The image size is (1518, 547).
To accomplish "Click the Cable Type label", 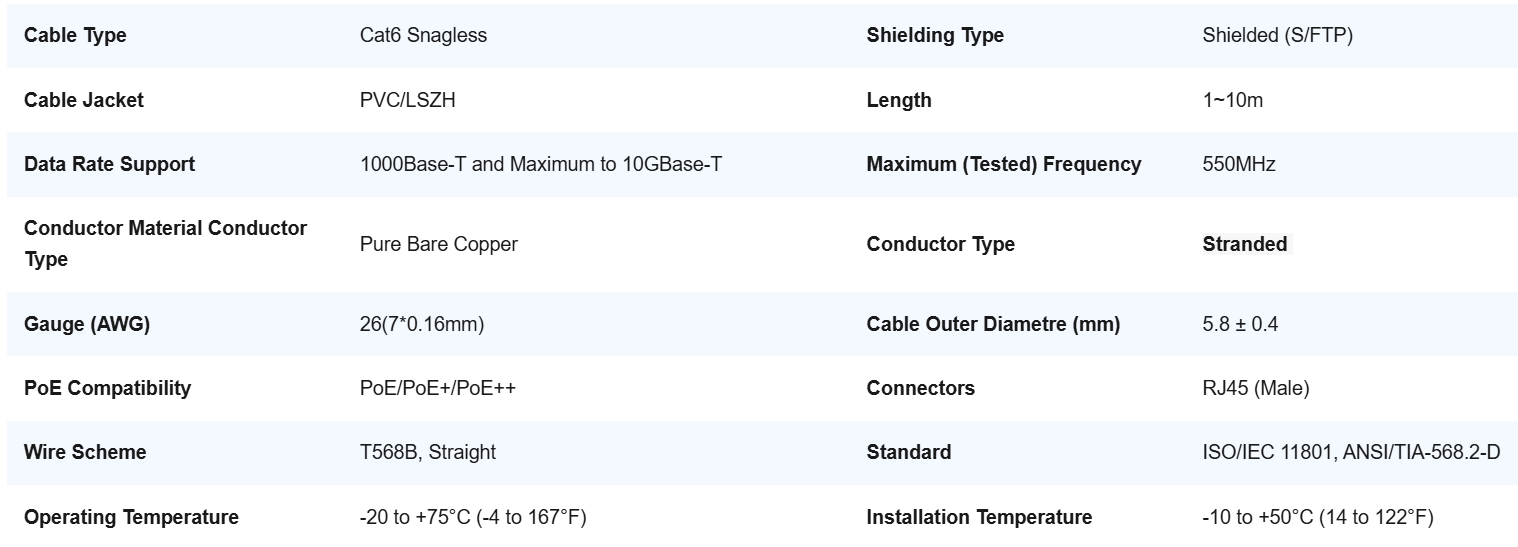I will 75,36.
